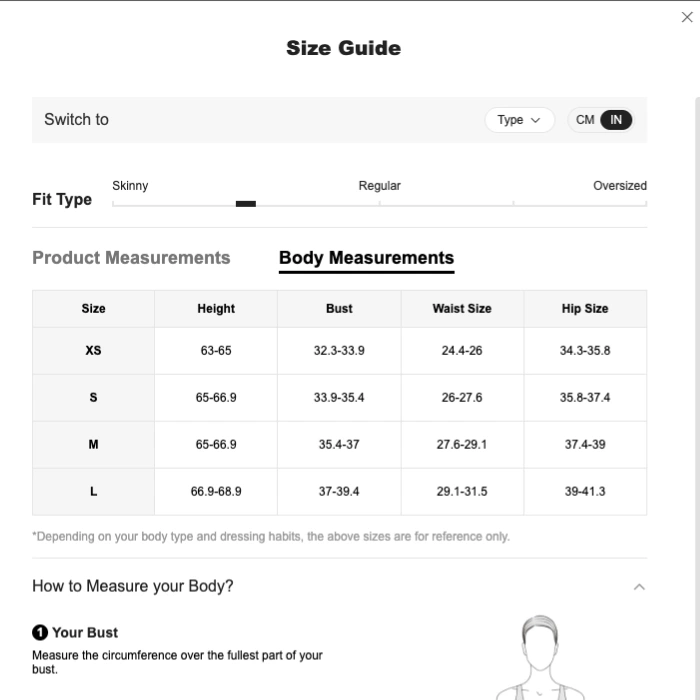Click the Waist Size column header
700x700 pixels.
[462, 308]
